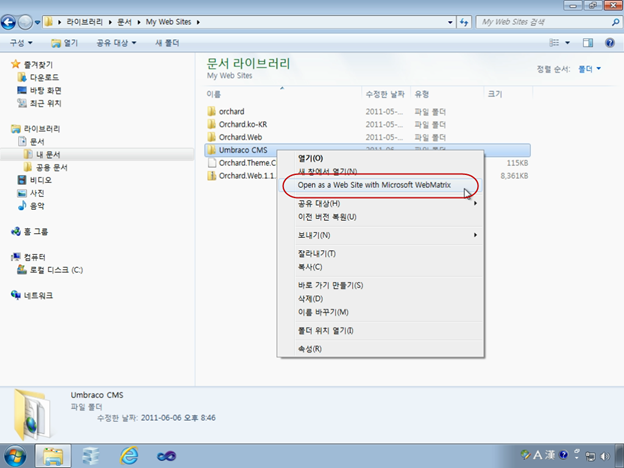The width and height of the screenshot is (624, 468).
Task: Select the Orchard.Theme file icon
Action: tap(212, 163)
